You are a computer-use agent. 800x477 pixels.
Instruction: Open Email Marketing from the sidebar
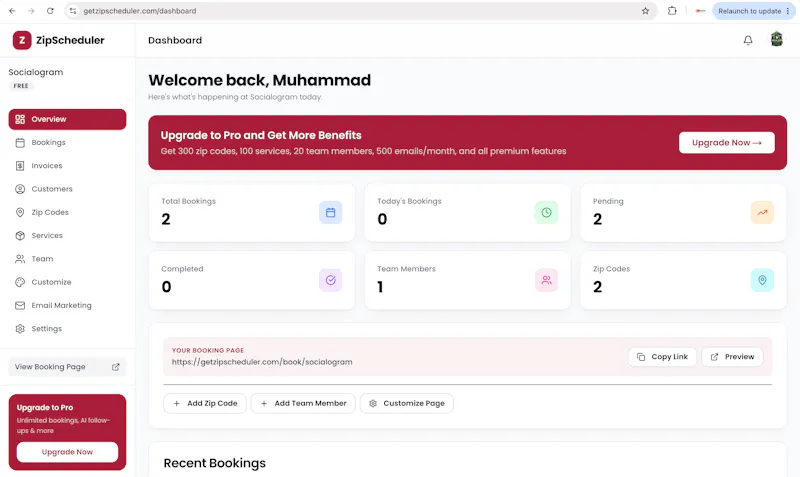pyautogui.click(x=67, y=306)
